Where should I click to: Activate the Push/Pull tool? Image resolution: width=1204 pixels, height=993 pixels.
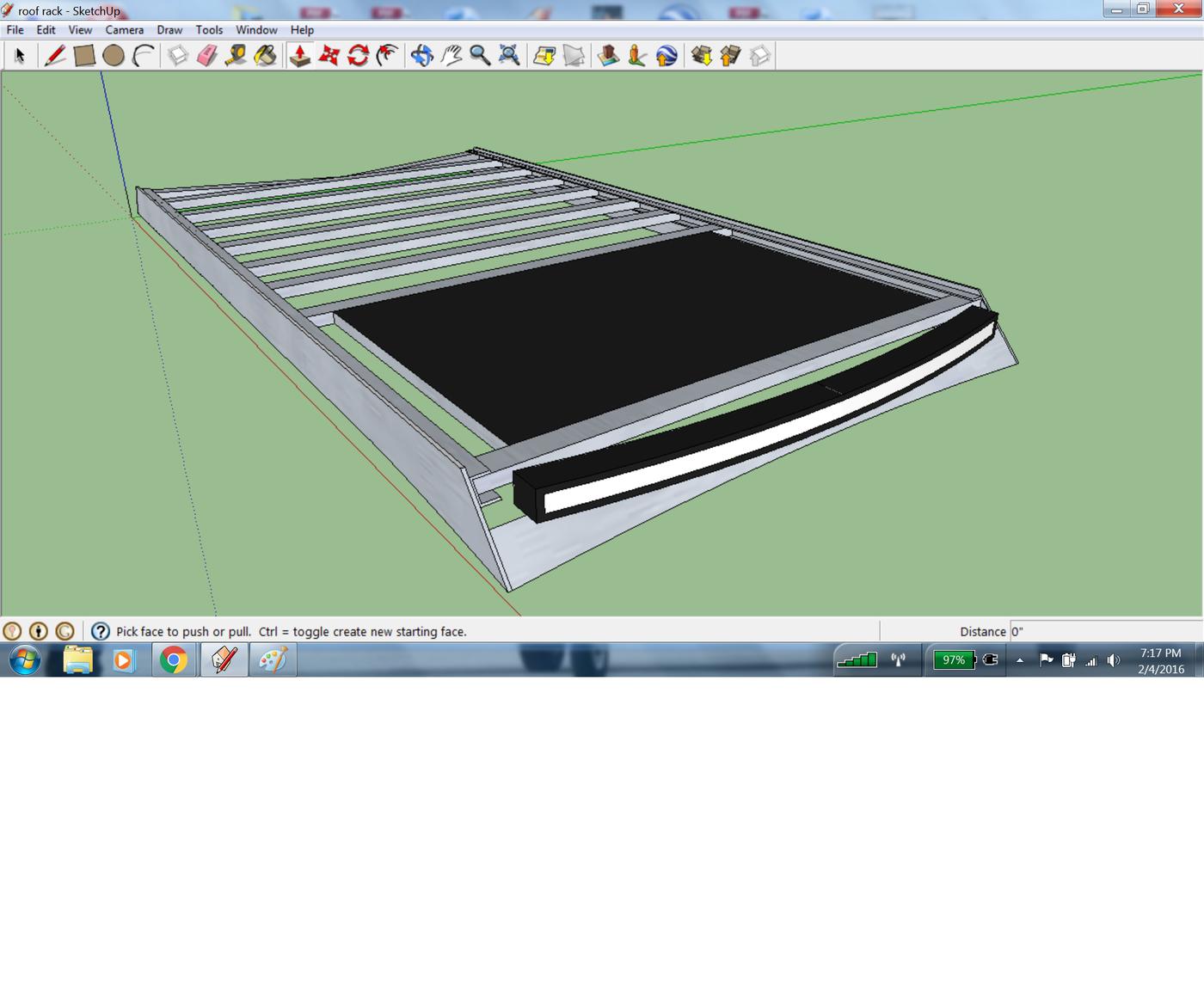pos(300,56)
